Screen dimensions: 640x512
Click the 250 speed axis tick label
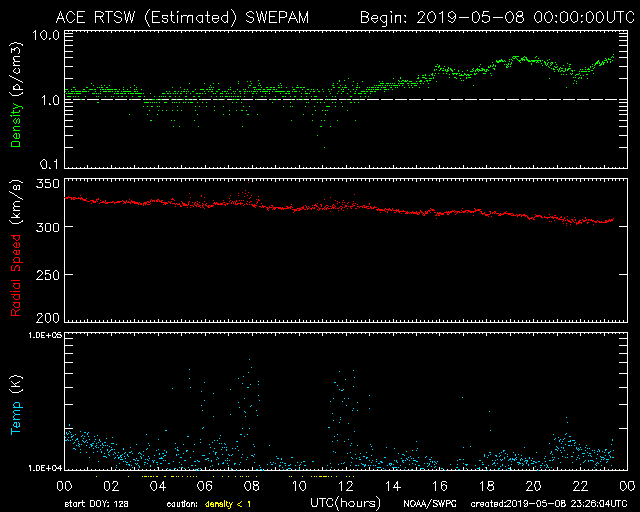tap(46, 274)
